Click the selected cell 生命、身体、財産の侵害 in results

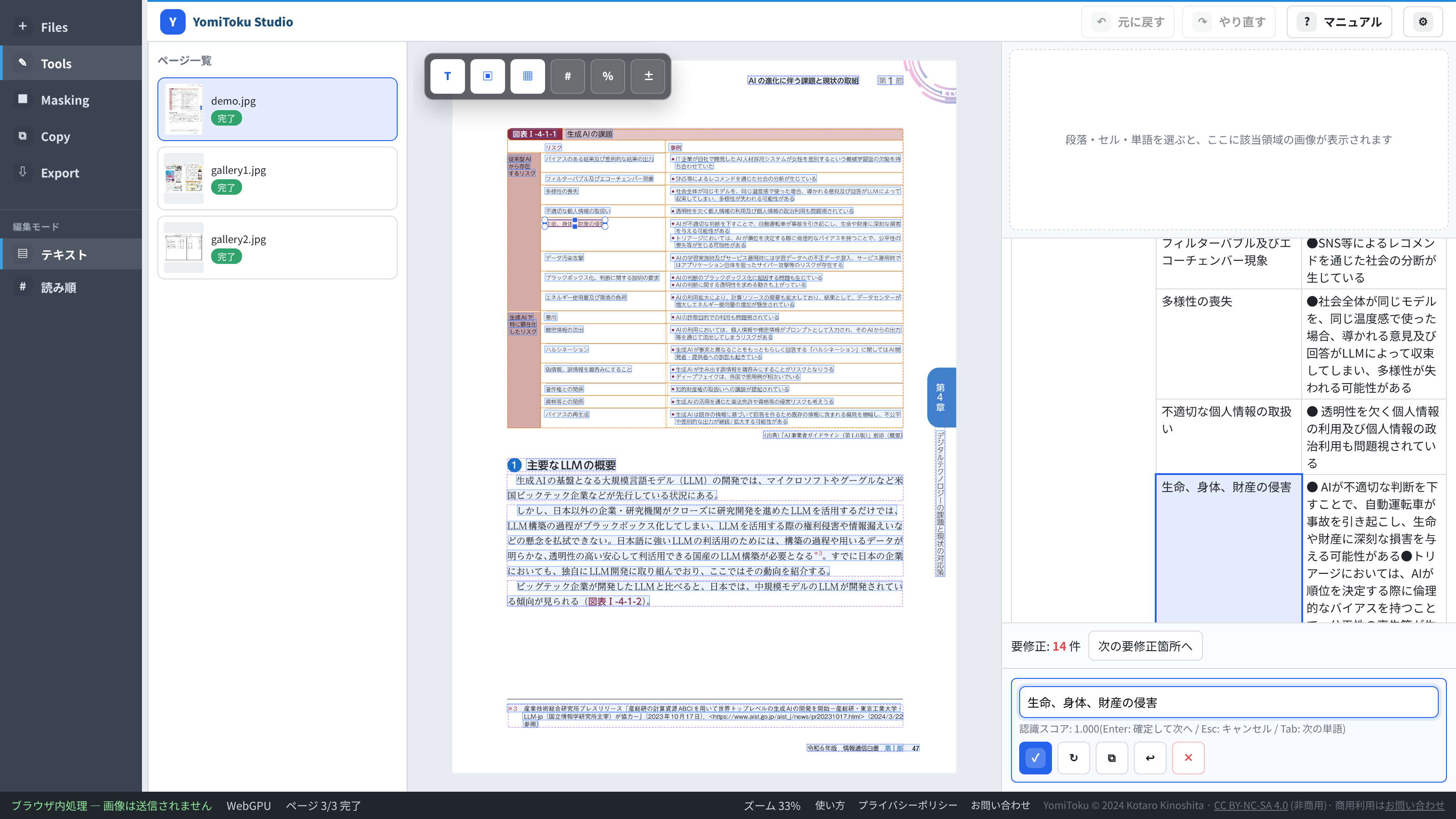coord(1229,548)
